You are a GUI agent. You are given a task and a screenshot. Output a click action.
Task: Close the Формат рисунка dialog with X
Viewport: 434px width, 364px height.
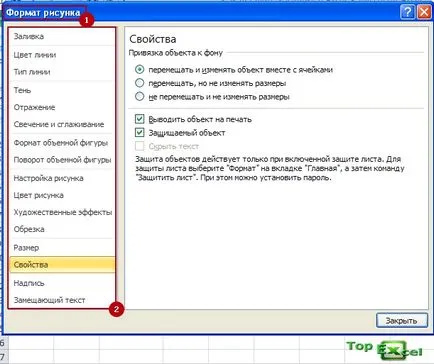(x=424, y=12)
